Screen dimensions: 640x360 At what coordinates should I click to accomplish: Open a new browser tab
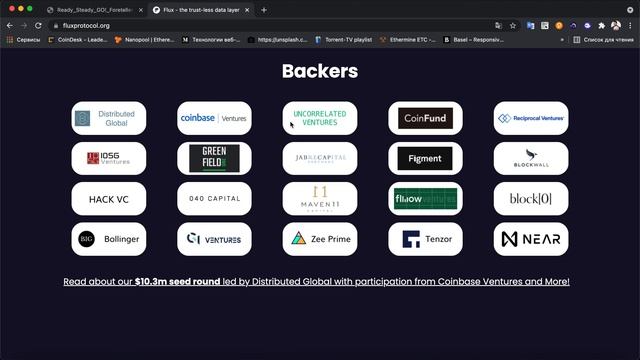(264, 10)
